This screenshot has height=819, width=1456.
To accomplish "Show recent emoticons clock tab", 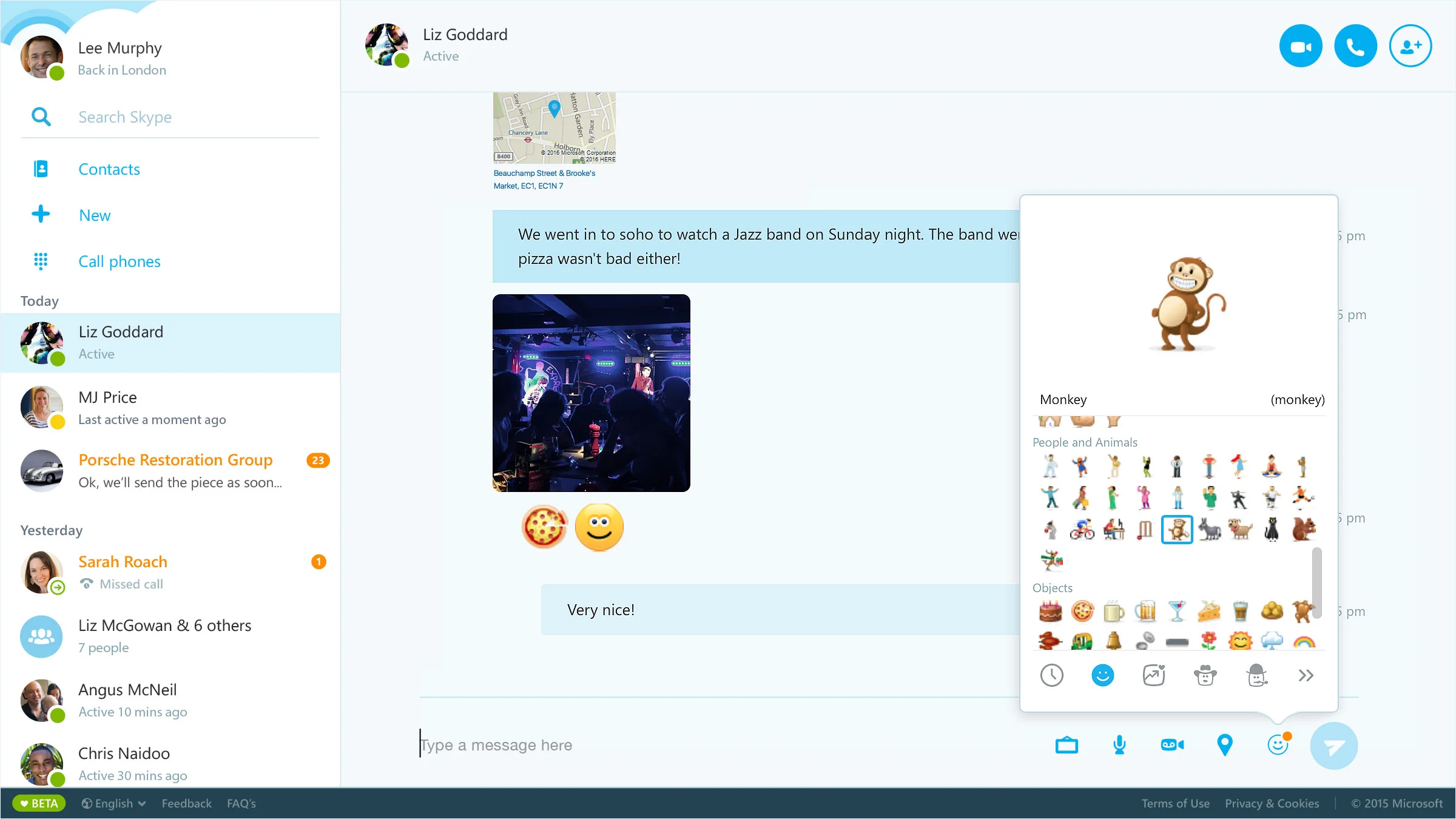I will tap(1052, 675).
